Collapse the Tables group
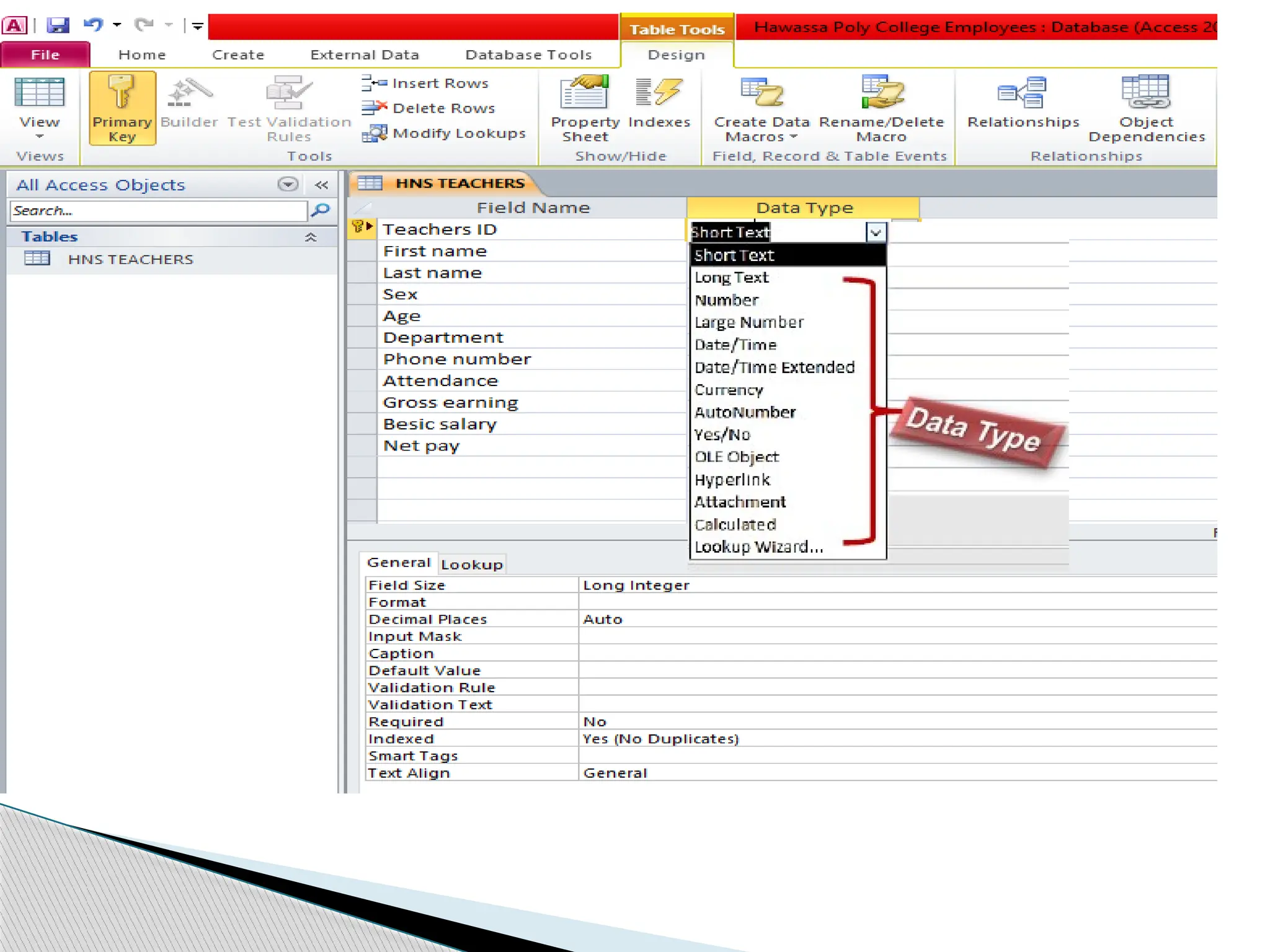1270x952 pixels. point(311,237)
